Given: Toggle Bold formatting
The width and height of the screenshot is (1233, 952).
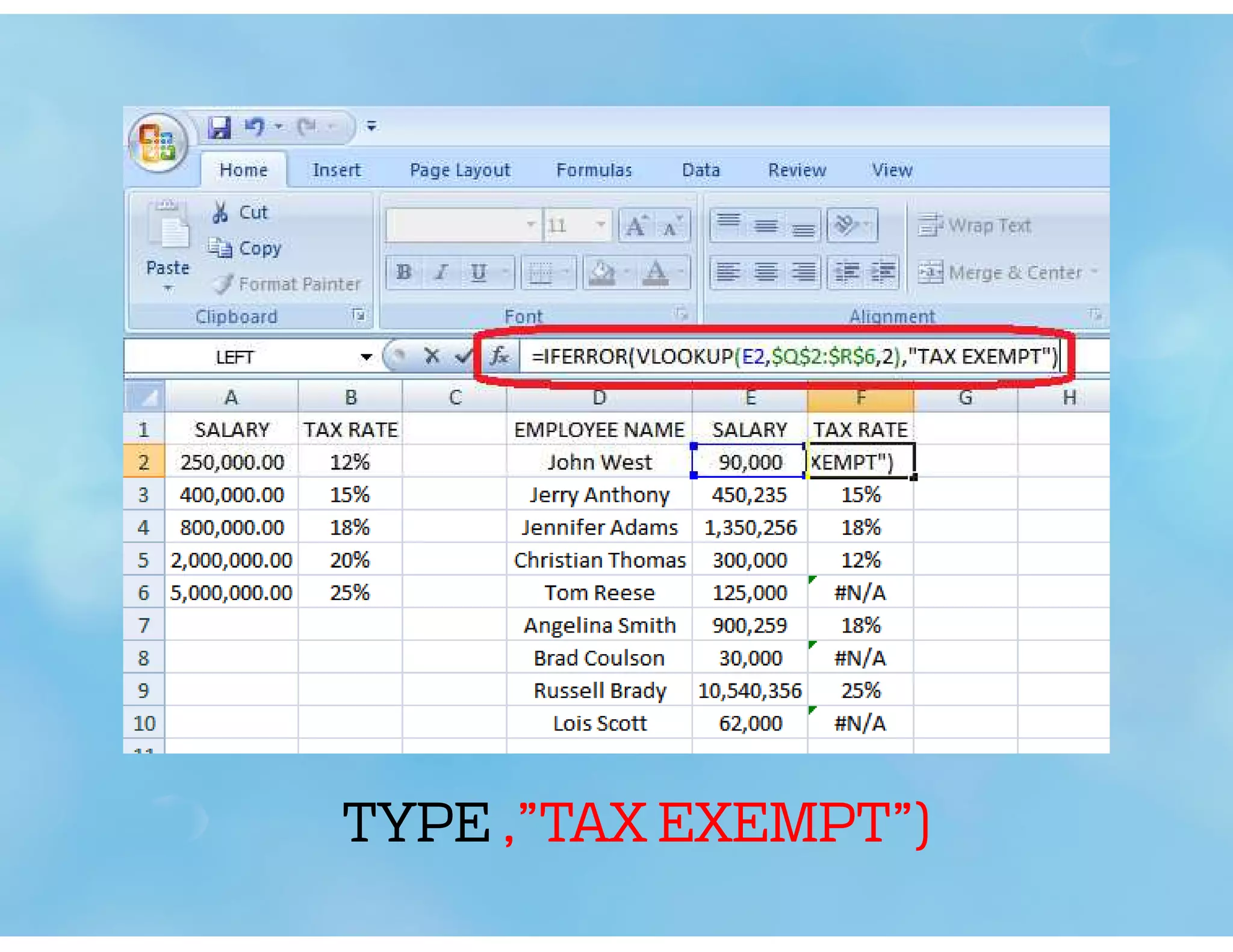Looking at the screenshot, I should pos(404,273).
